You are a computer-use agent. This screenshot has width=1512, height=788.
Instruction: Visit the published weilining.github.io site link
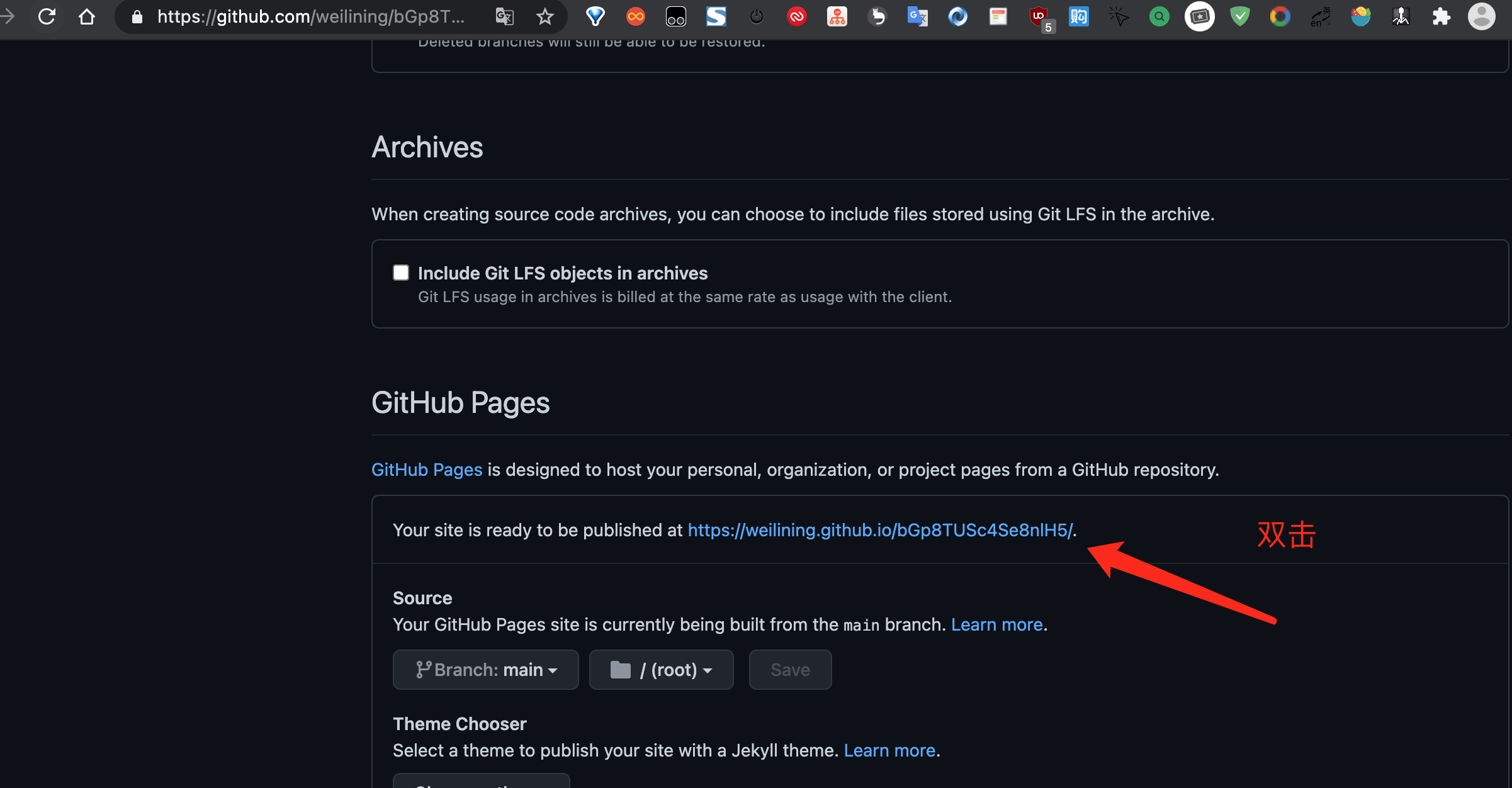[x=880, y=530]
